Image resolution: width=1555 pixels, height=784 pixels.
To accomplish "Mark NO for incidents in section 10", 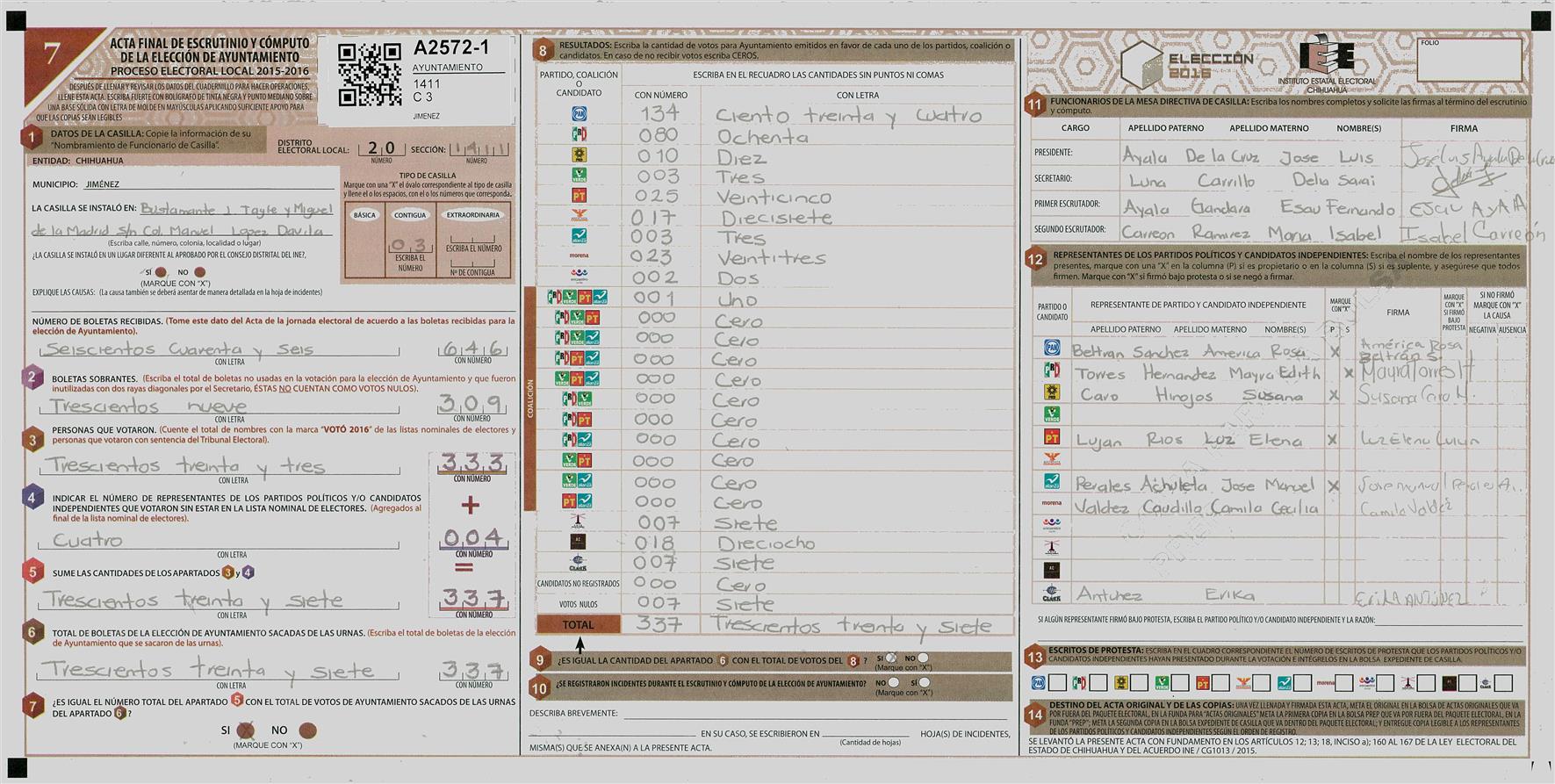I will [x=893, y=682].
